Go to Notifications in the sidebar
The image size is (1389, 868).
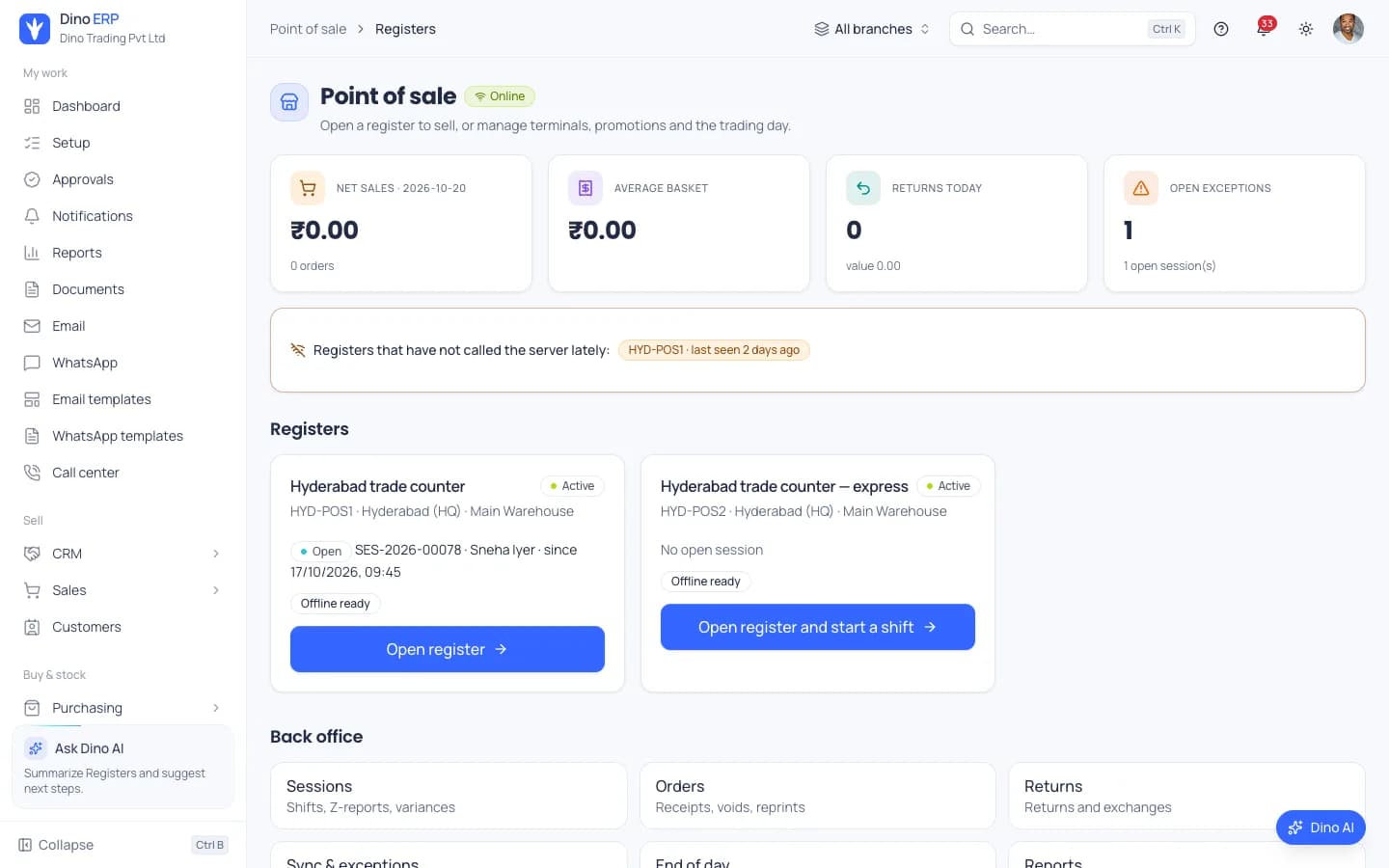pos(123,216)
